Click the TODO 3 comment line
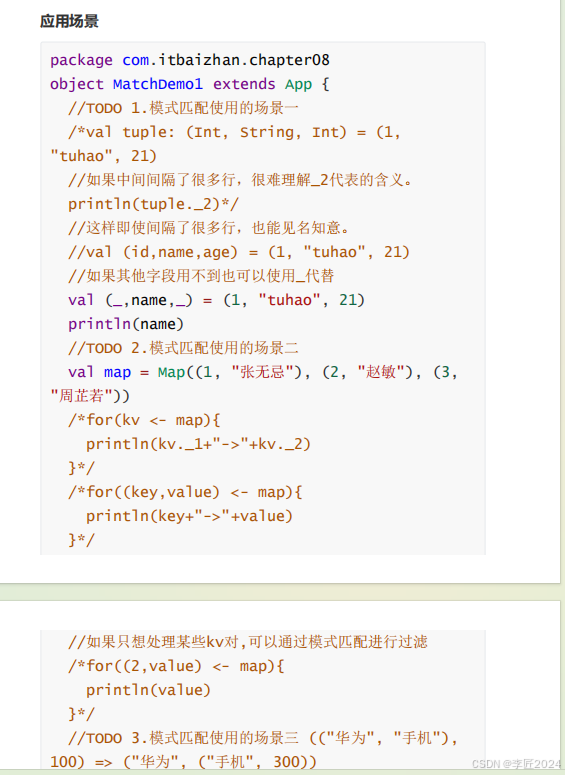Viewport: 565px width, 775px height. click(262, 738)
